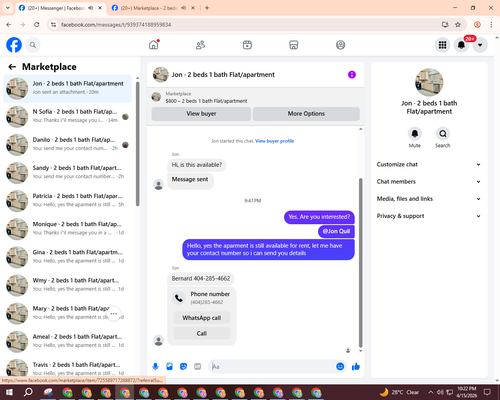Reload the page

[37, 25]
